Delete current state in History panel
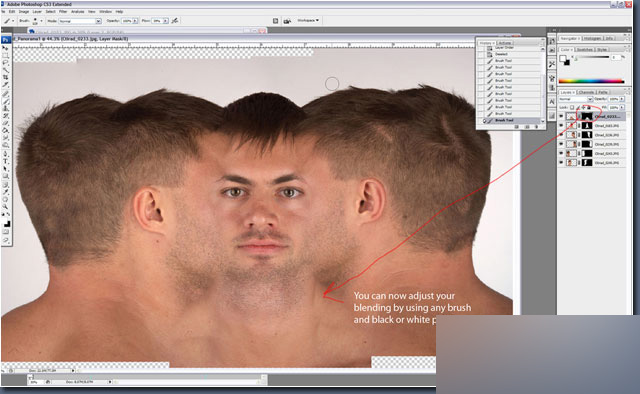 pyautogui.click(x=536, y=127)
